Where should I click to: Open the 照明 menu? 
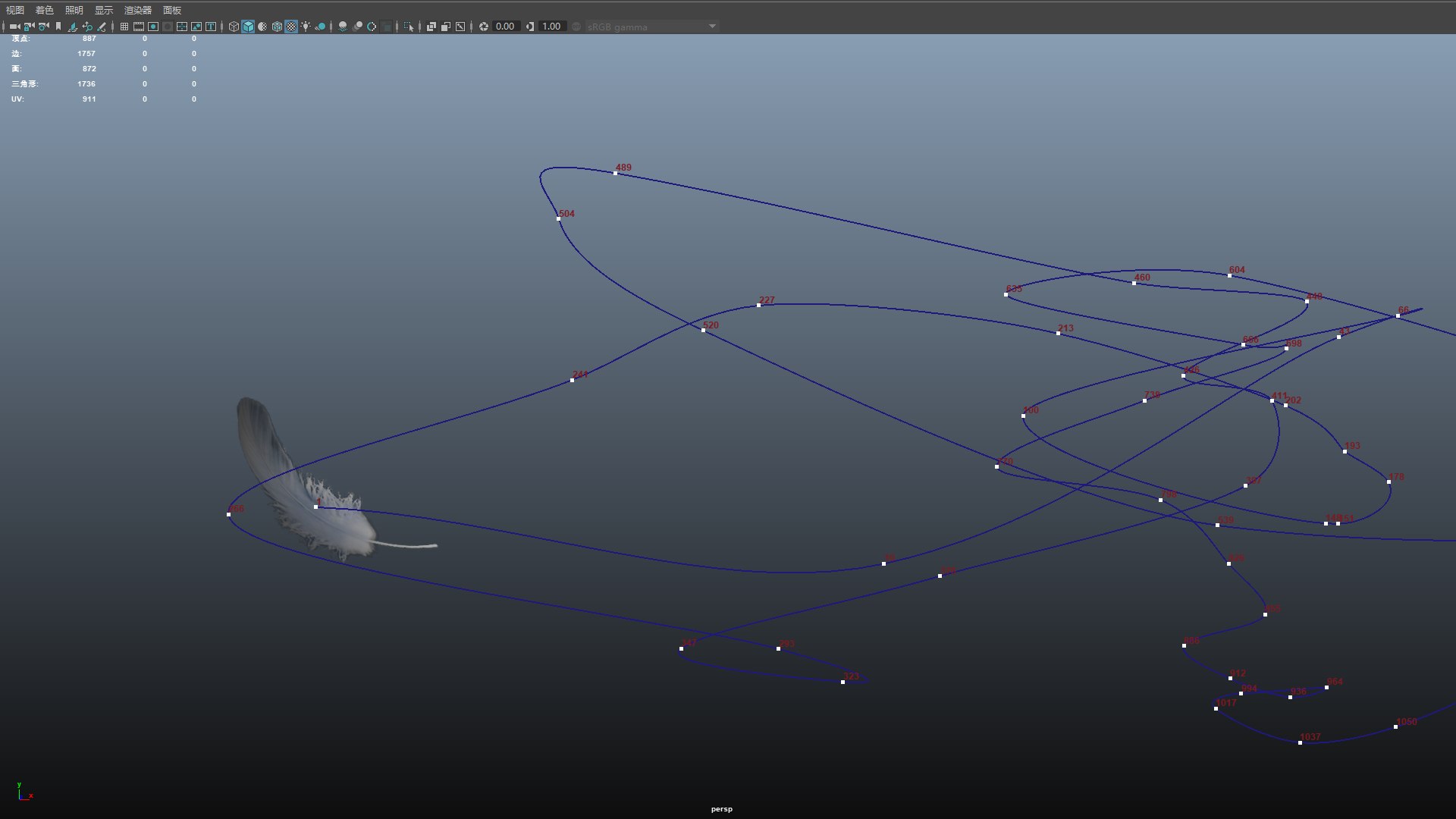[74, 10]
